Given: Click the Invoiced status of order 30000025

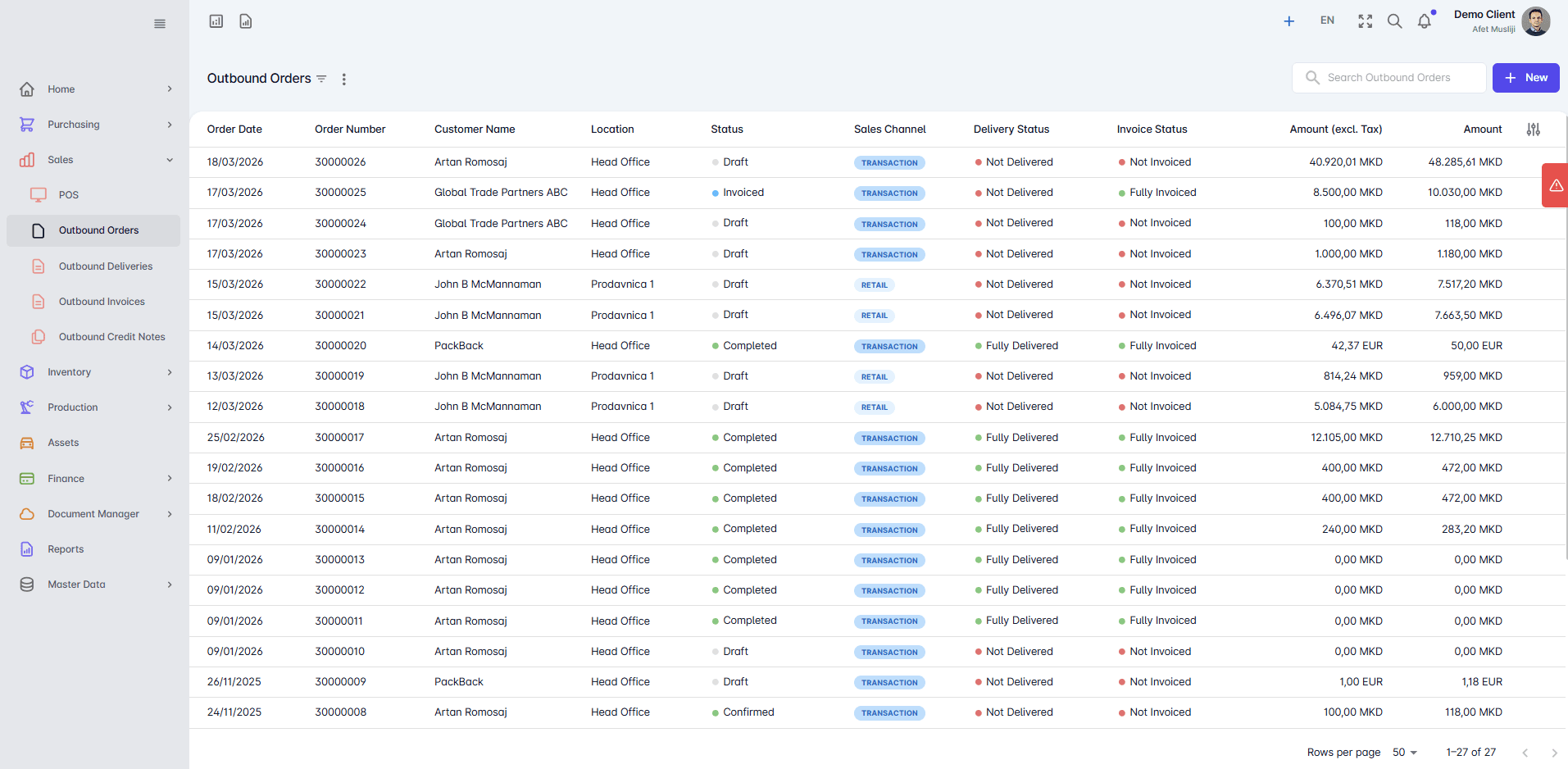Looking at the screenshot, I should pyautogui.click(x=743, y=193).
